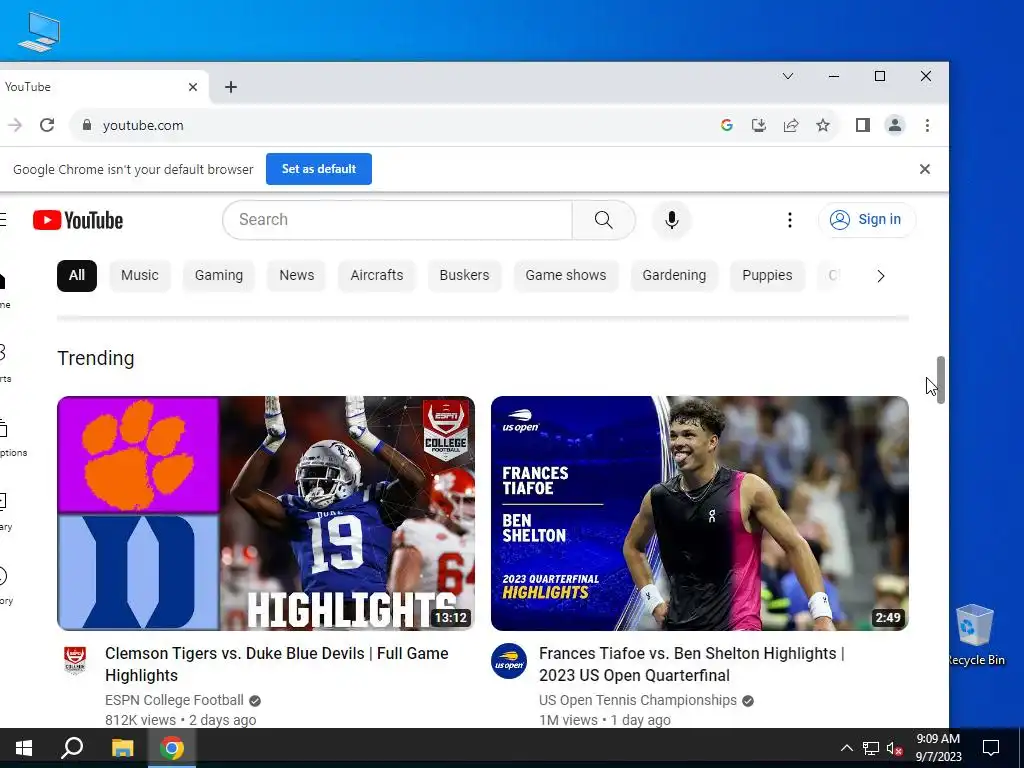Open notification center
Screen dimensions: 1024x768
(991, 748)
